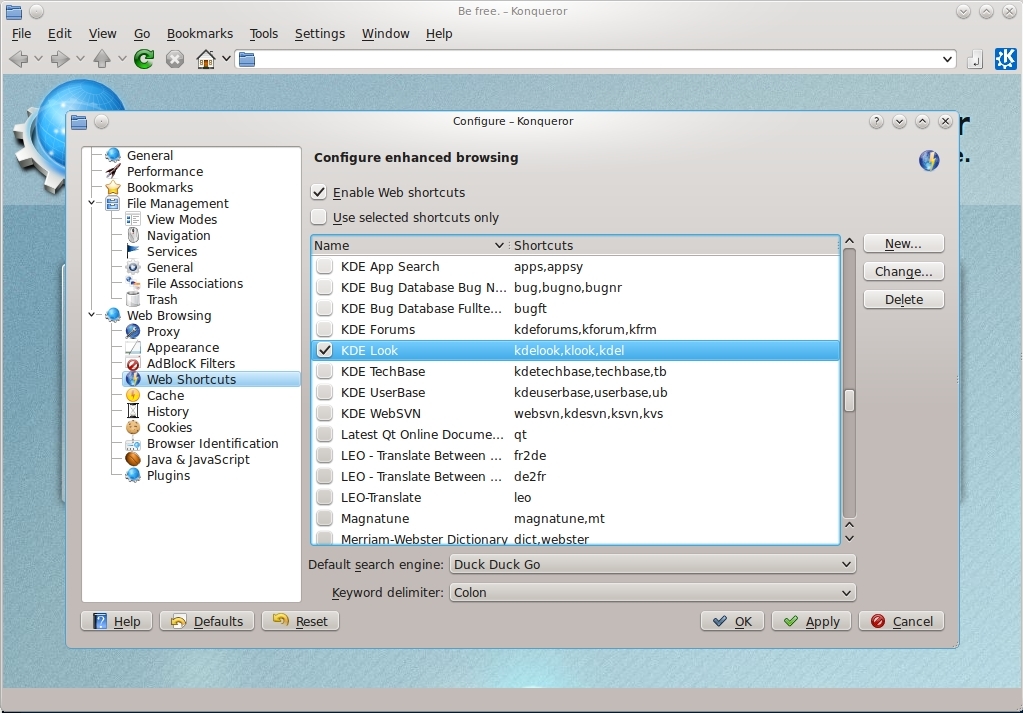Uncheck the KDE Look checkbox
This screenshot has height=713, width=1023.
324,350
